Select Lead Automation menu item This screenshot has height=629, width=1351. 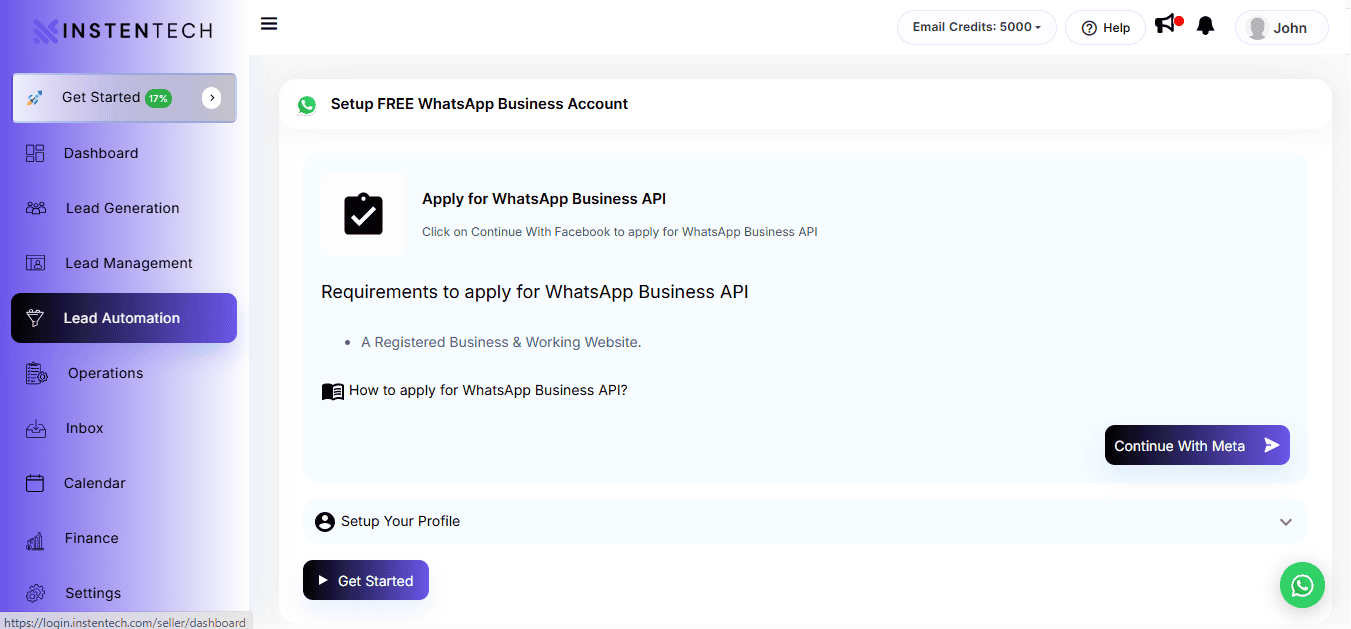(124, 318)
